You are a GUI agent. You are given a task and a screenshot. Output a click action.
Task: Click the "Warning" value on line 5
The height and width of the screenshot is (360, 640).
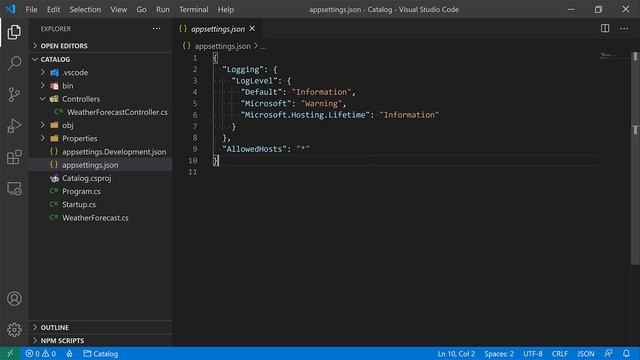click(321, 104)
